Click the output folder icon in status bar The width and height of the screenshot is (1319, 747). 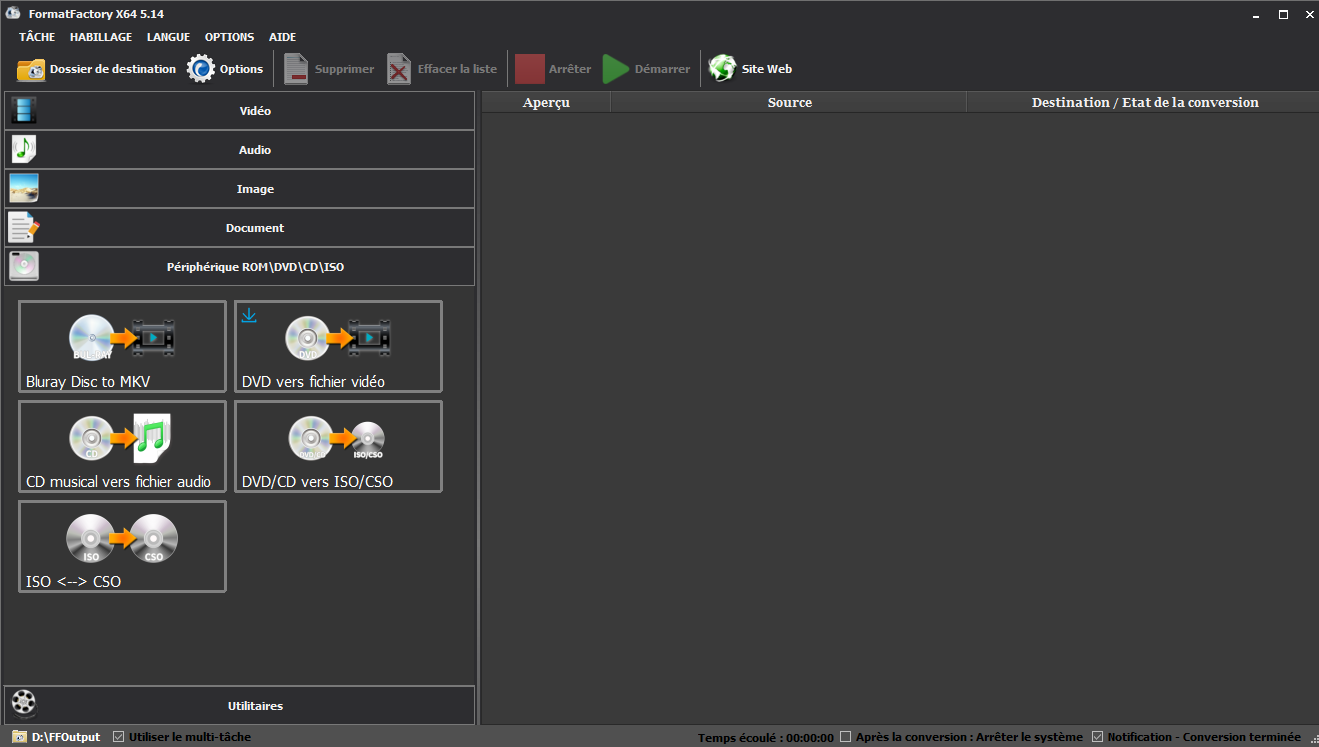pyautogui.click(x=19, y=737)
